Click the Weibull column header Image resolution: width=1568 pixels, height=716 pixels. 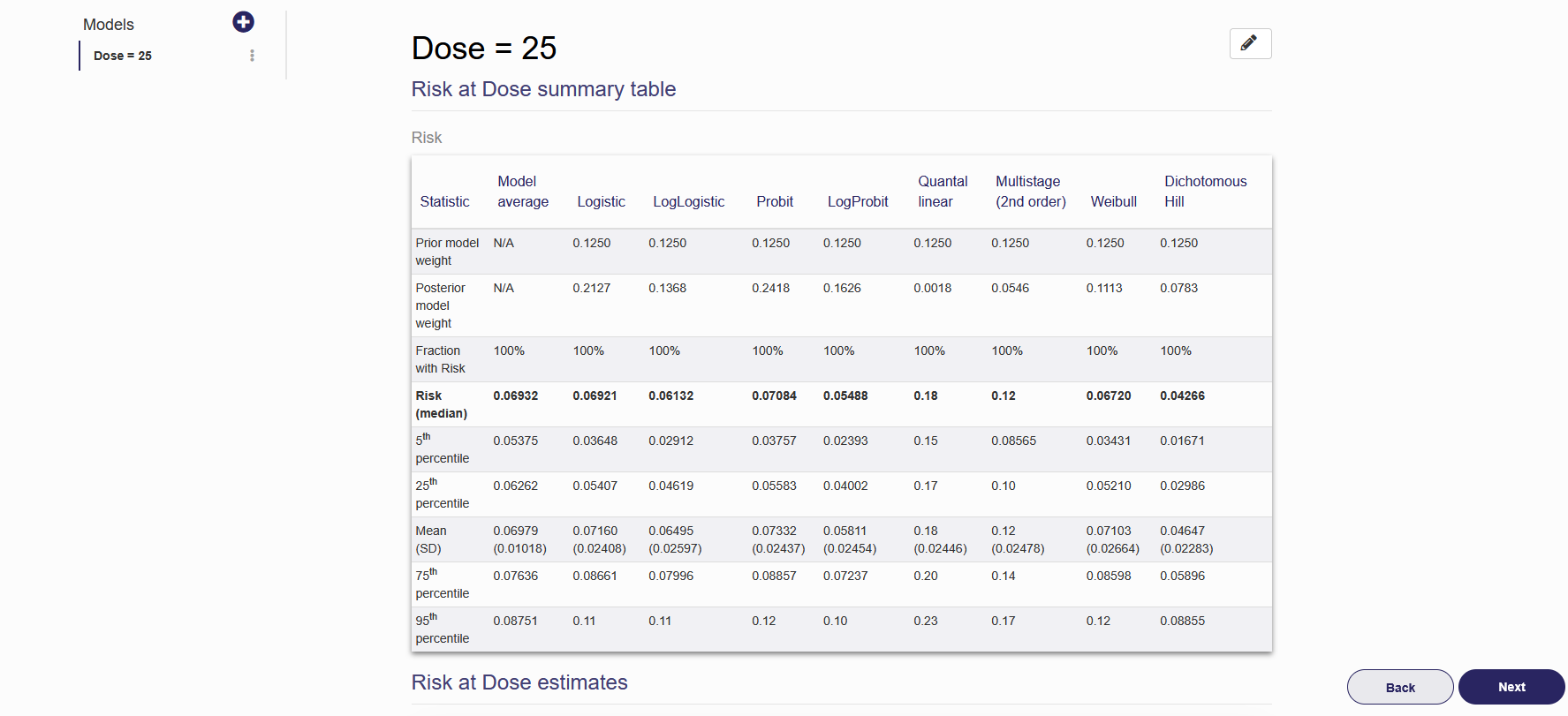click(1113, 202)
